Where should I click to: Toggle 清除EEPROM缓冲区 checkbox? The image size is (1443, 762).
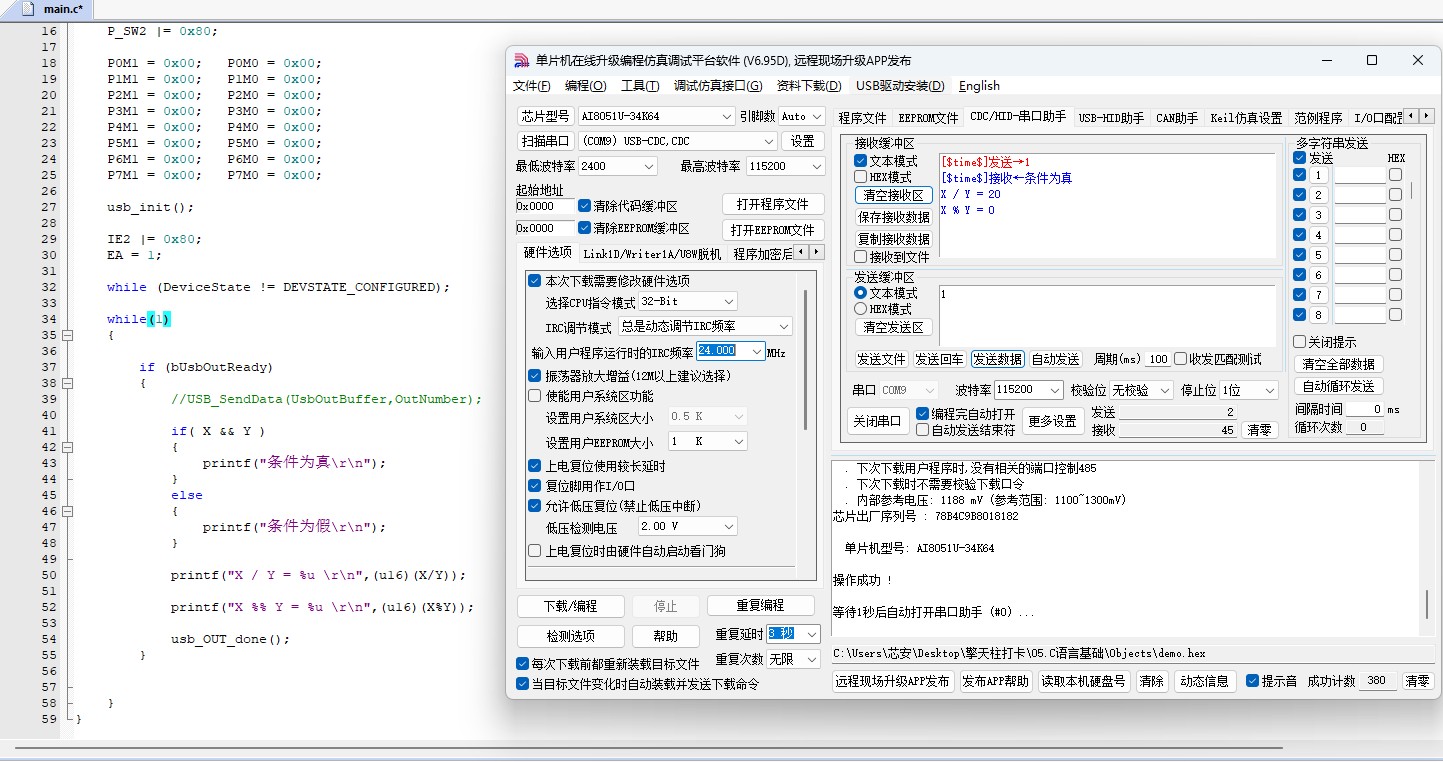pos(585,227)
